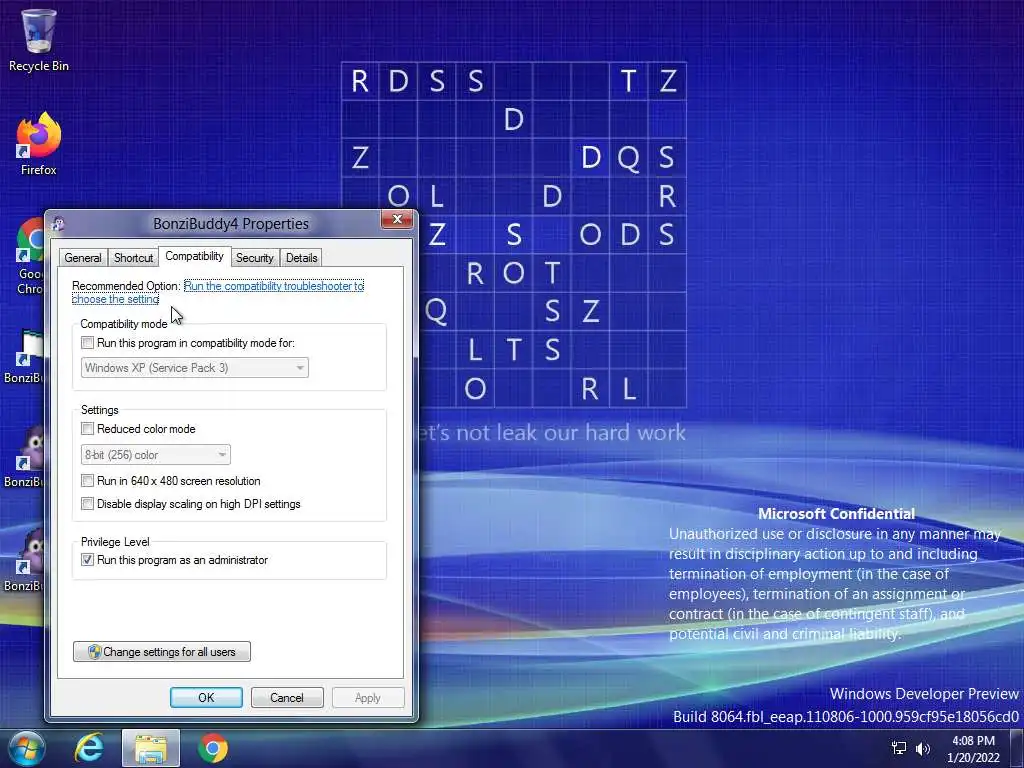Toggle the Reduced color mode checkbox
1024x768 pixels.
88,429
